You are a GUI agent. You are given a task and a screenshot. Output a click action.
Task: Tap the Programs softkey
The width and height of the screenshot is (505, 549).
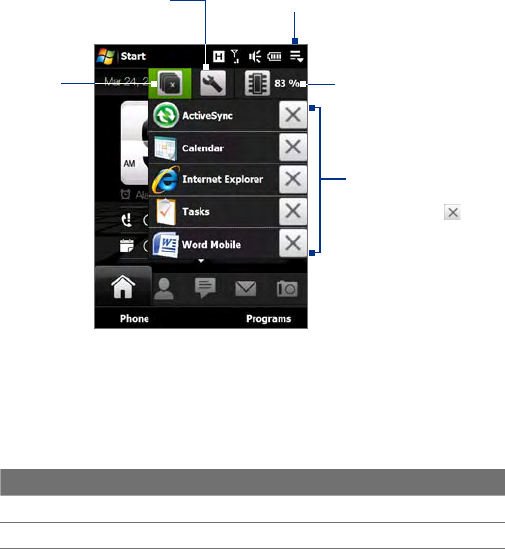(x=269, y=319)
